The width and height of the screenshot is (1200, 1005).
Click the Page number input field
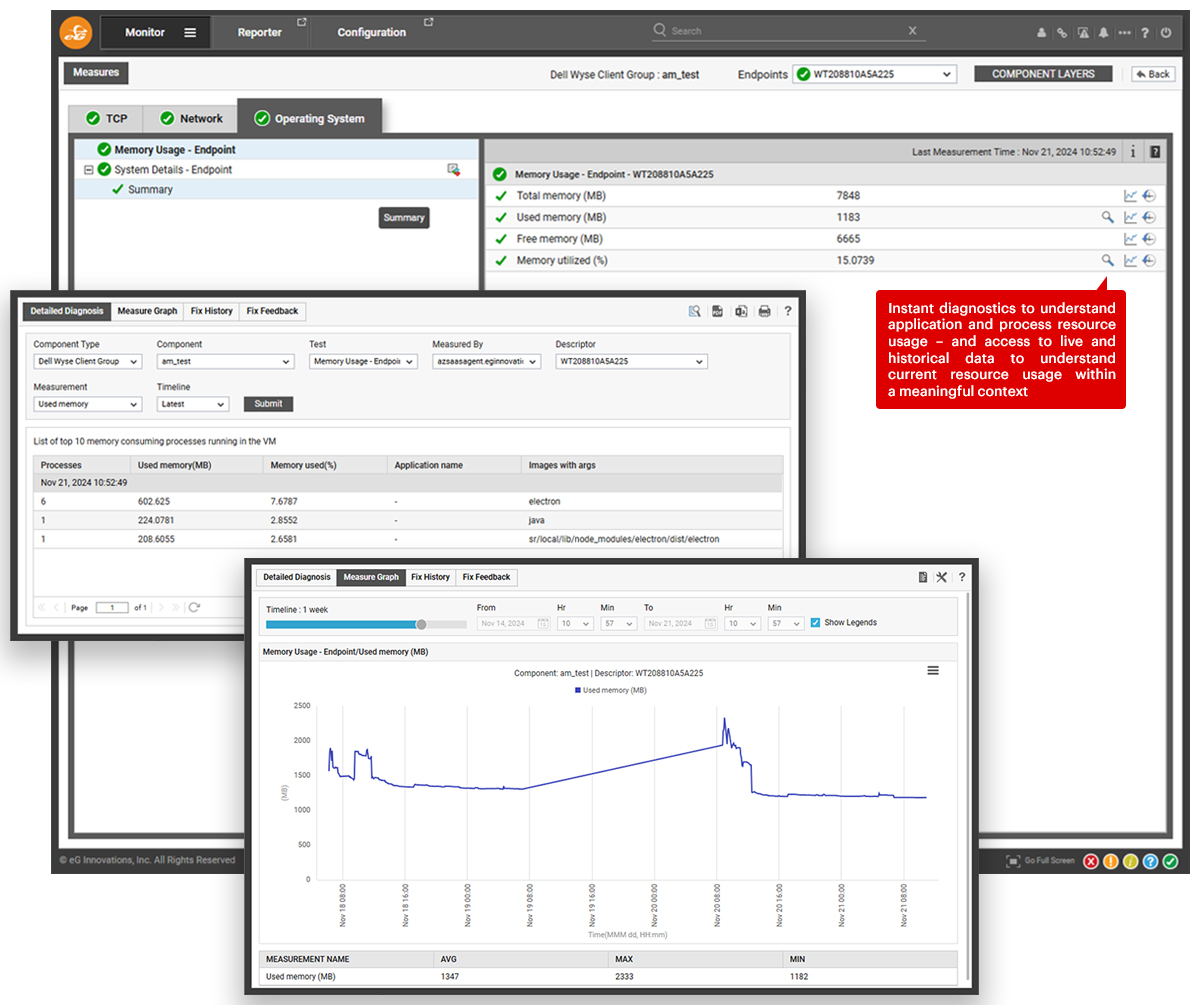[112, 607]
